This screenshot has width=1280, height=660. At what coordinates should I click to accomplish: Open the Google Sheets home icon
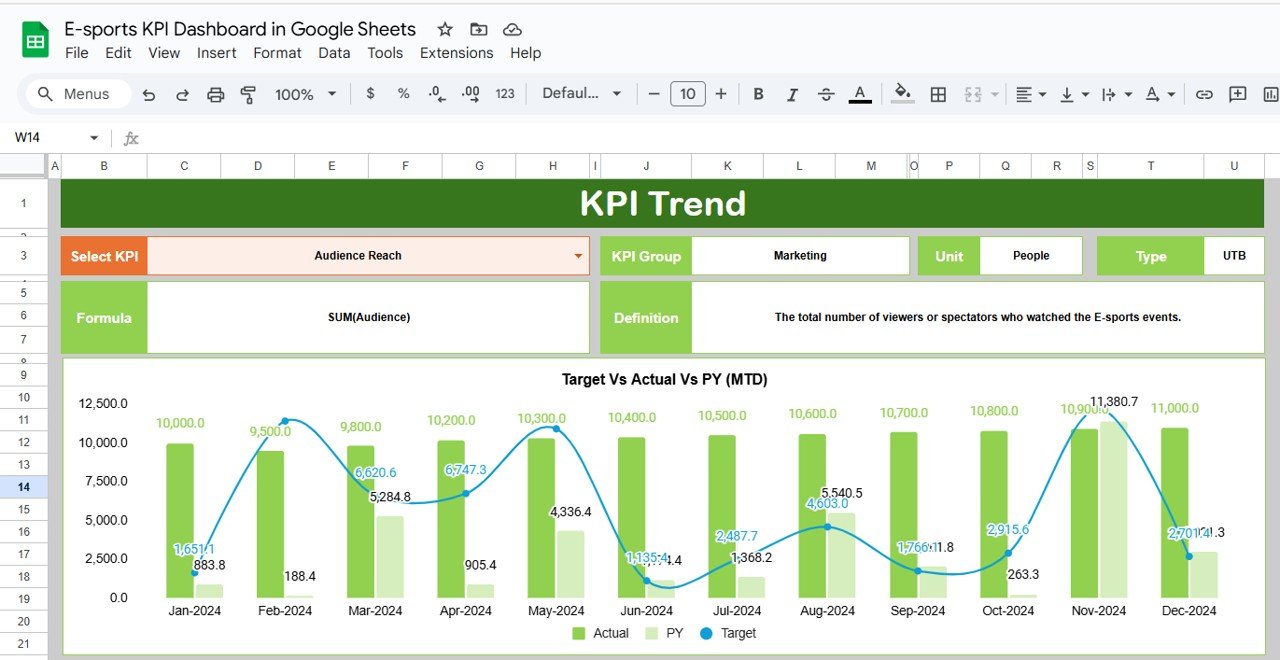(36, 41)
